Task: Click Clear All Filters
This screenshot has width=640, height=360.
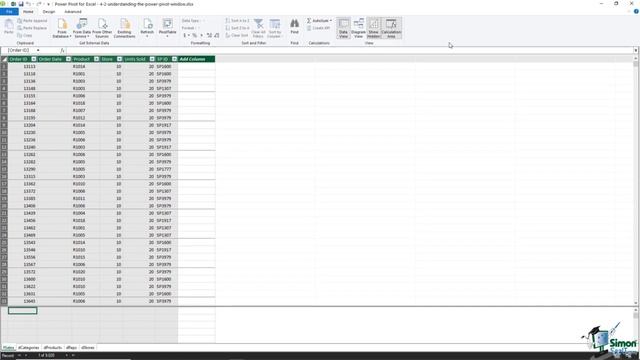Action: click(x=258, y=28)
